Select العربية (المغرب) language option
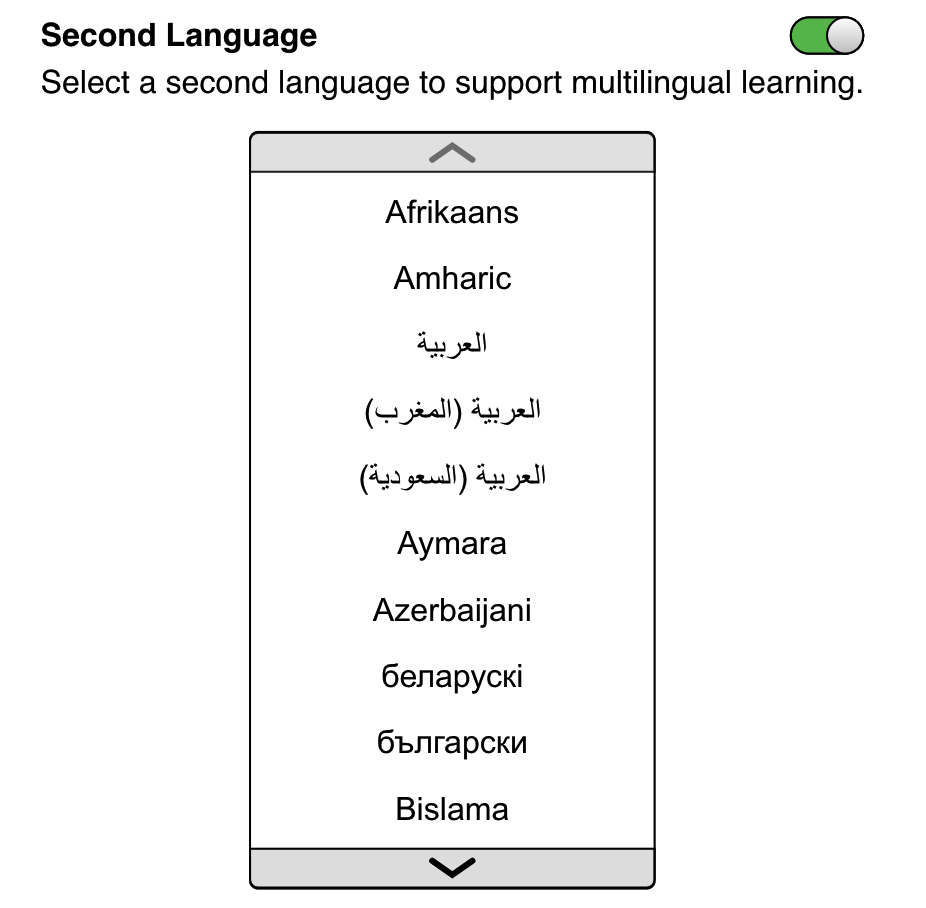Screen dimensions: 926x908 pyautogui.click(x=452, y=410)
